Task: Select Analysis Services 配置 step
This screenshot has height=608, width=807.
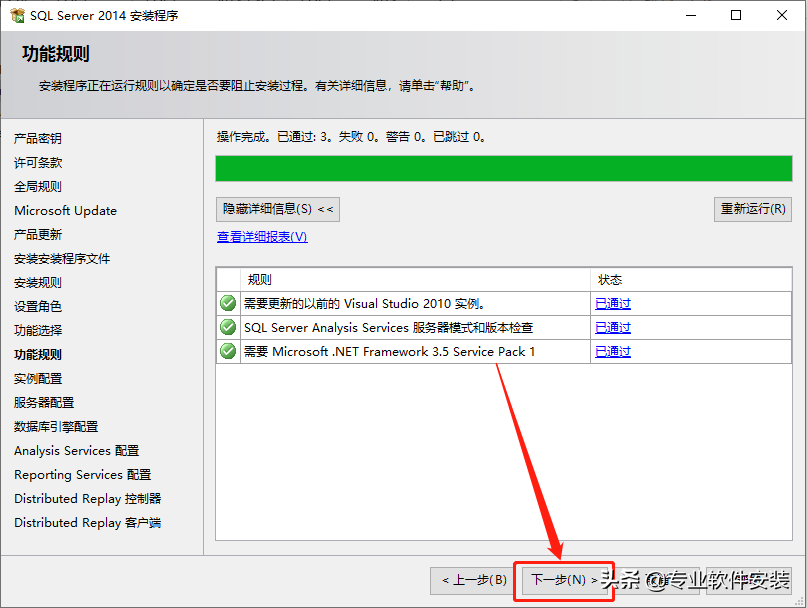Action: [77, 450]
